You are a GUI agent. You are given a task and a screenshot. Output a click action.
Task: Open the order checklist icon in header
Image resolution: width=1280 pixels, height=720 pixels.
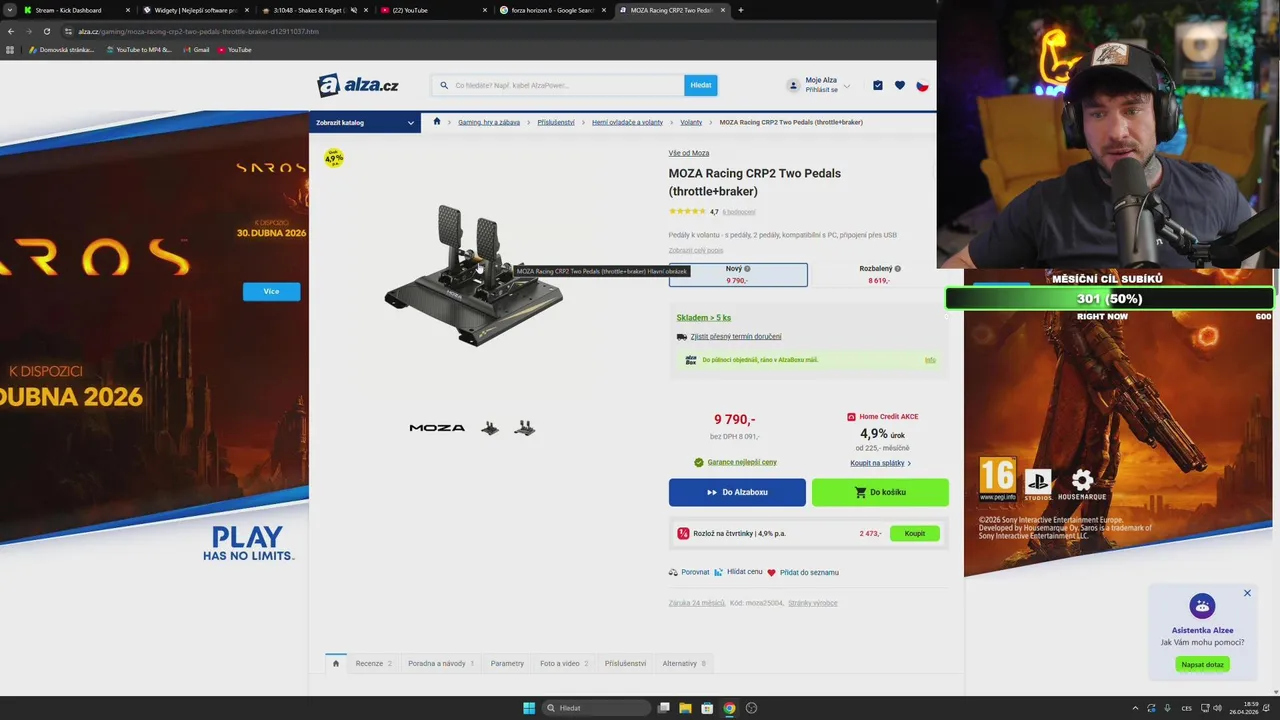pos(878,86)
